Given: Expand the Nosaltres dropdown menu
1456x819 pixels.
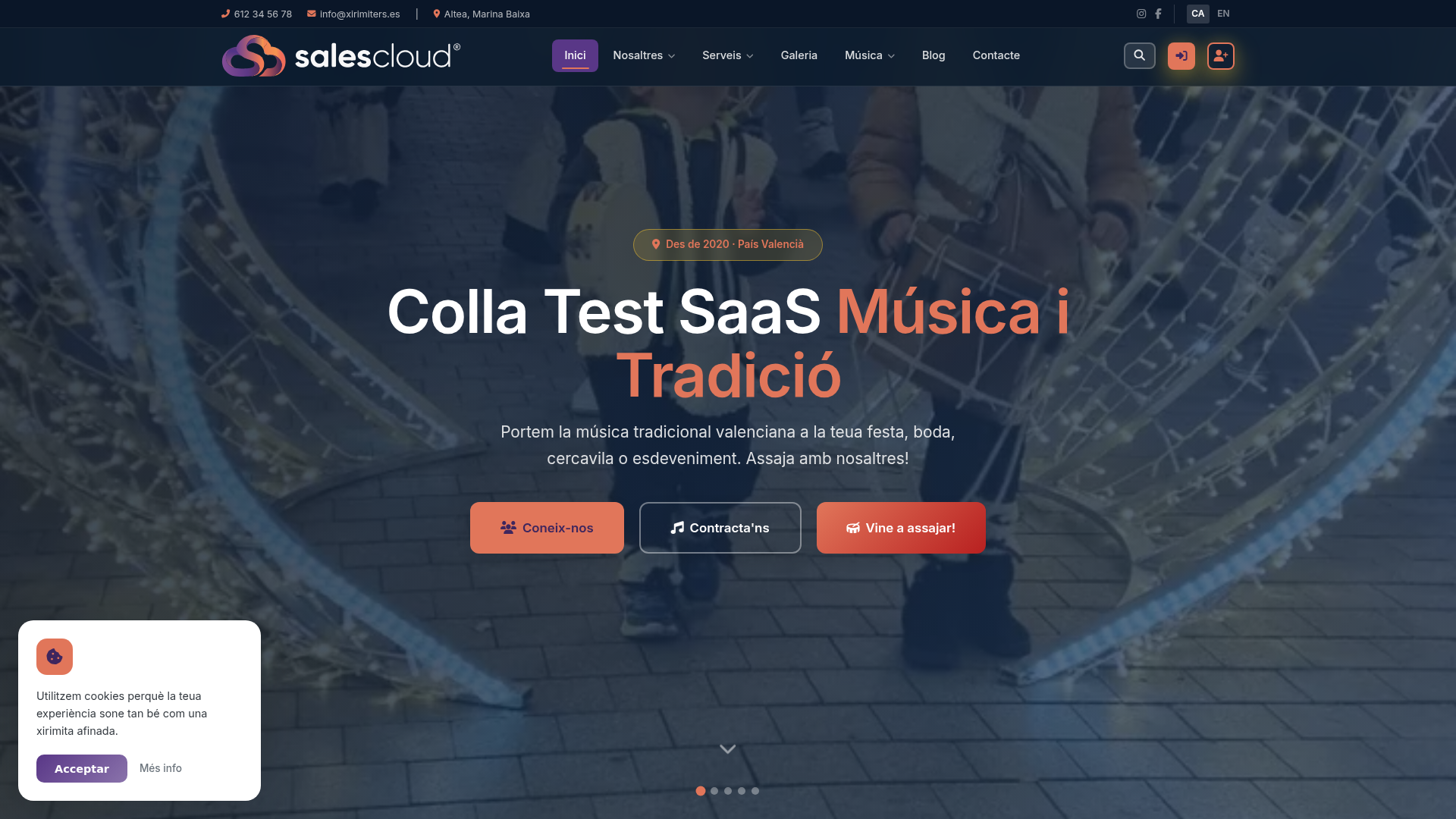Looking at the screenshot, I should coord(644,55).
